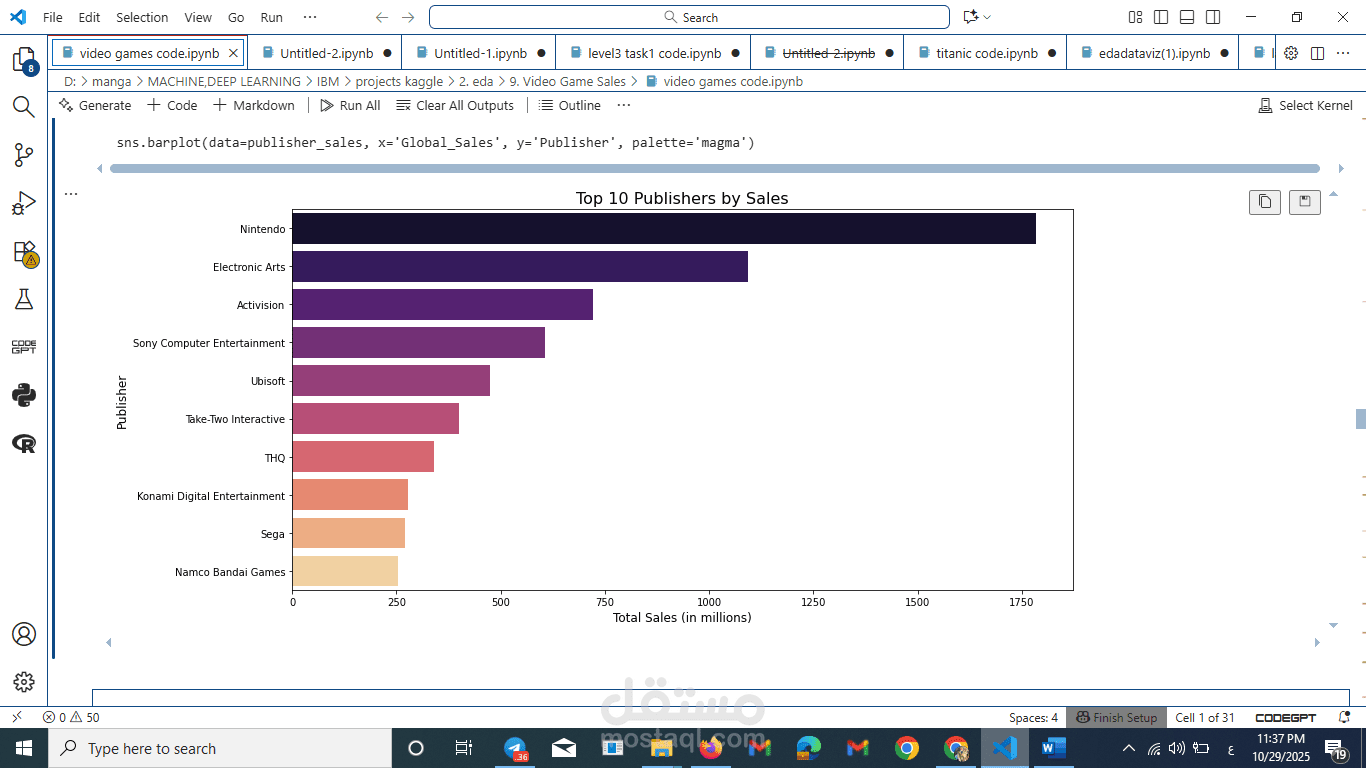
Task: Go back in the title bar navigation
Action: click(x=382, y=17)
